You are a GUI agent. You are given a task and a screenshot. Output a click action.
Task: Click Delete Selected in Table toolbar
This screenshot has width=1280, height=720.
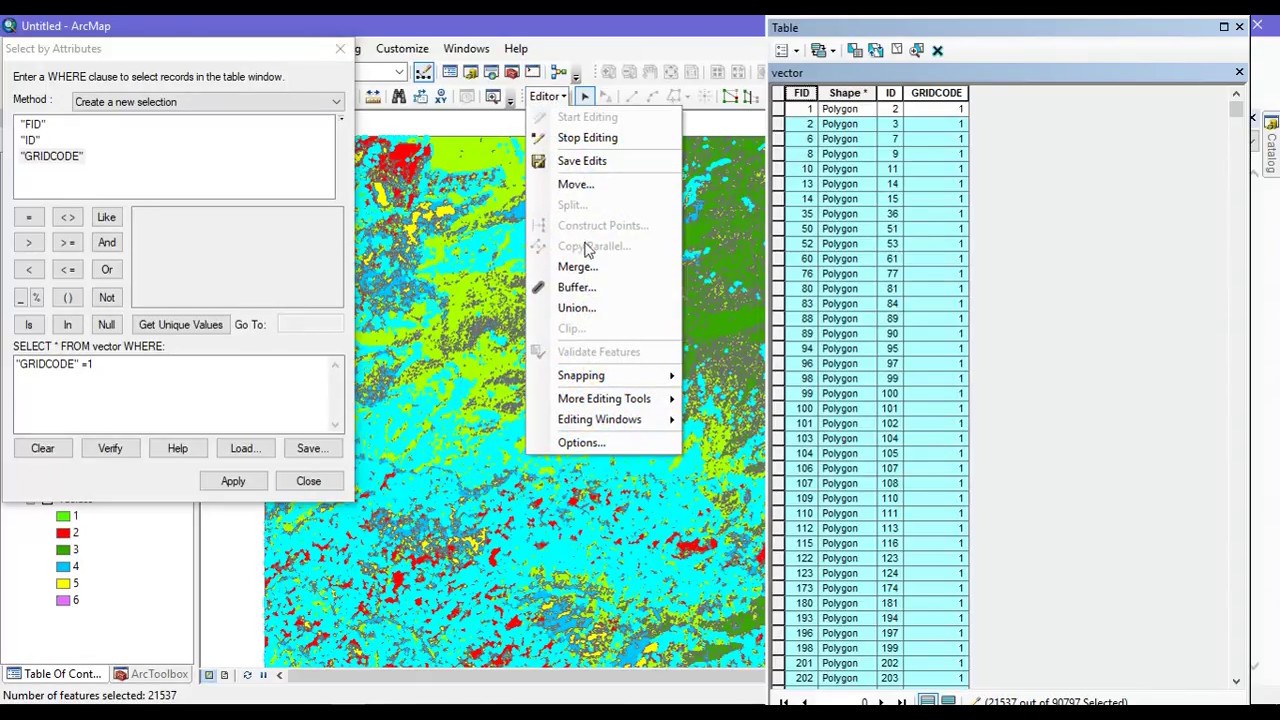click(x=937, y=50)
